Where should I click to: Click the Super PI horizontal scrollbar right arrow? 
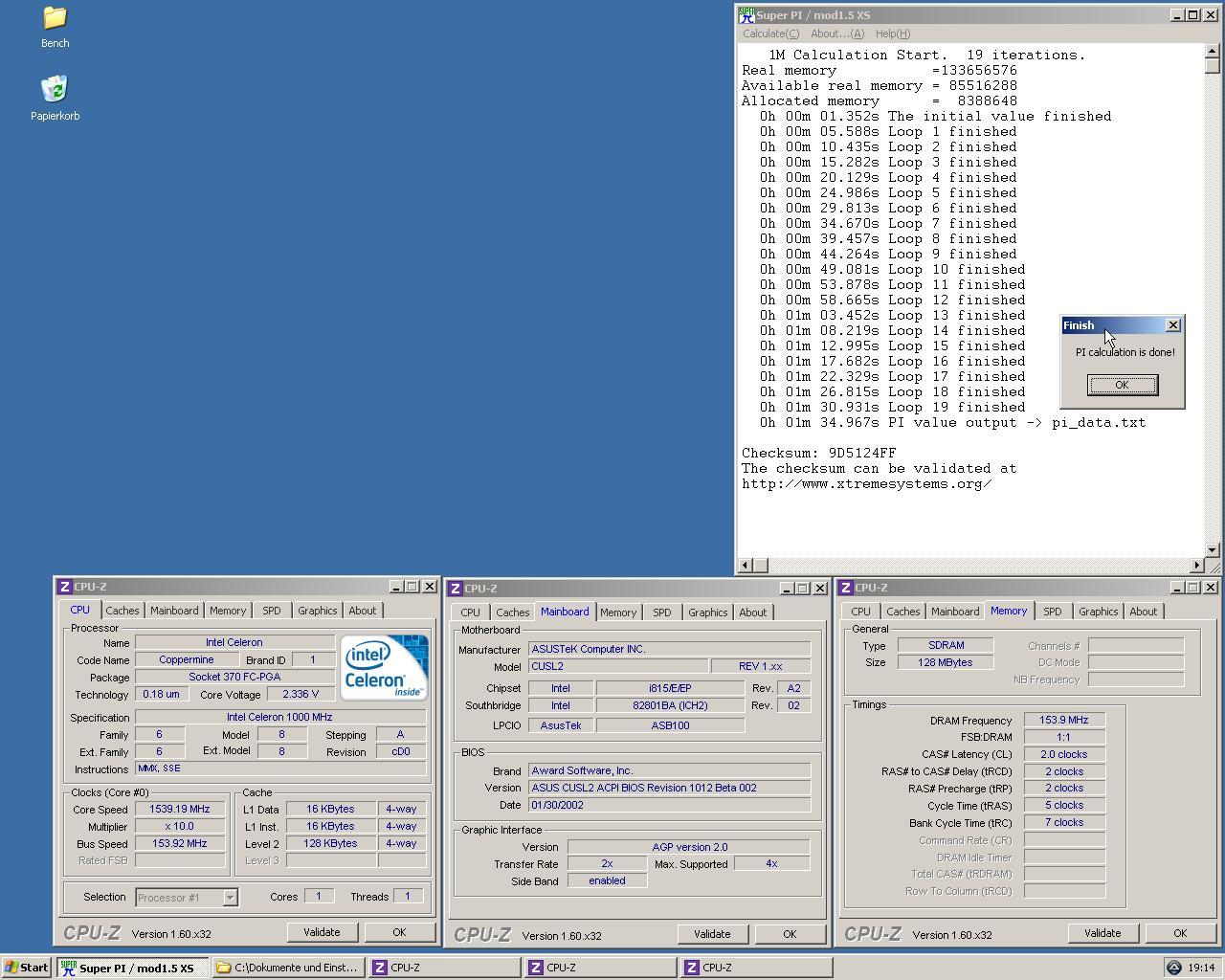click(1196, 566)
